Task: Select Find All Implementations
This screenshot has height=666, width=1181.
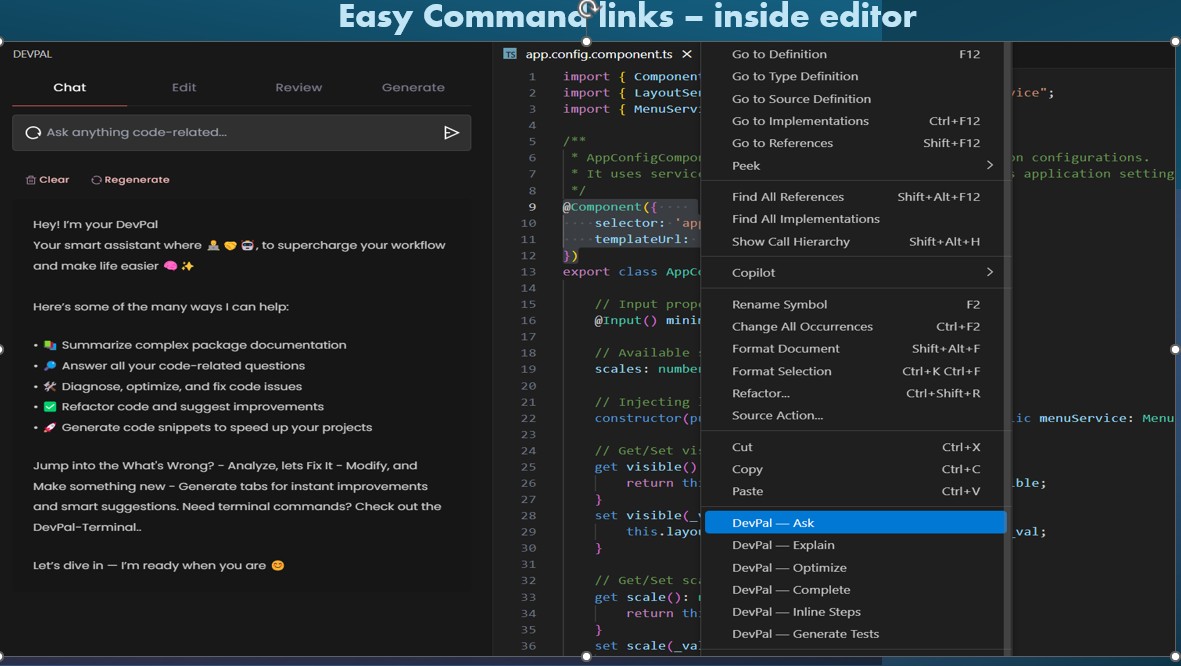Action: tap(856, 218)
